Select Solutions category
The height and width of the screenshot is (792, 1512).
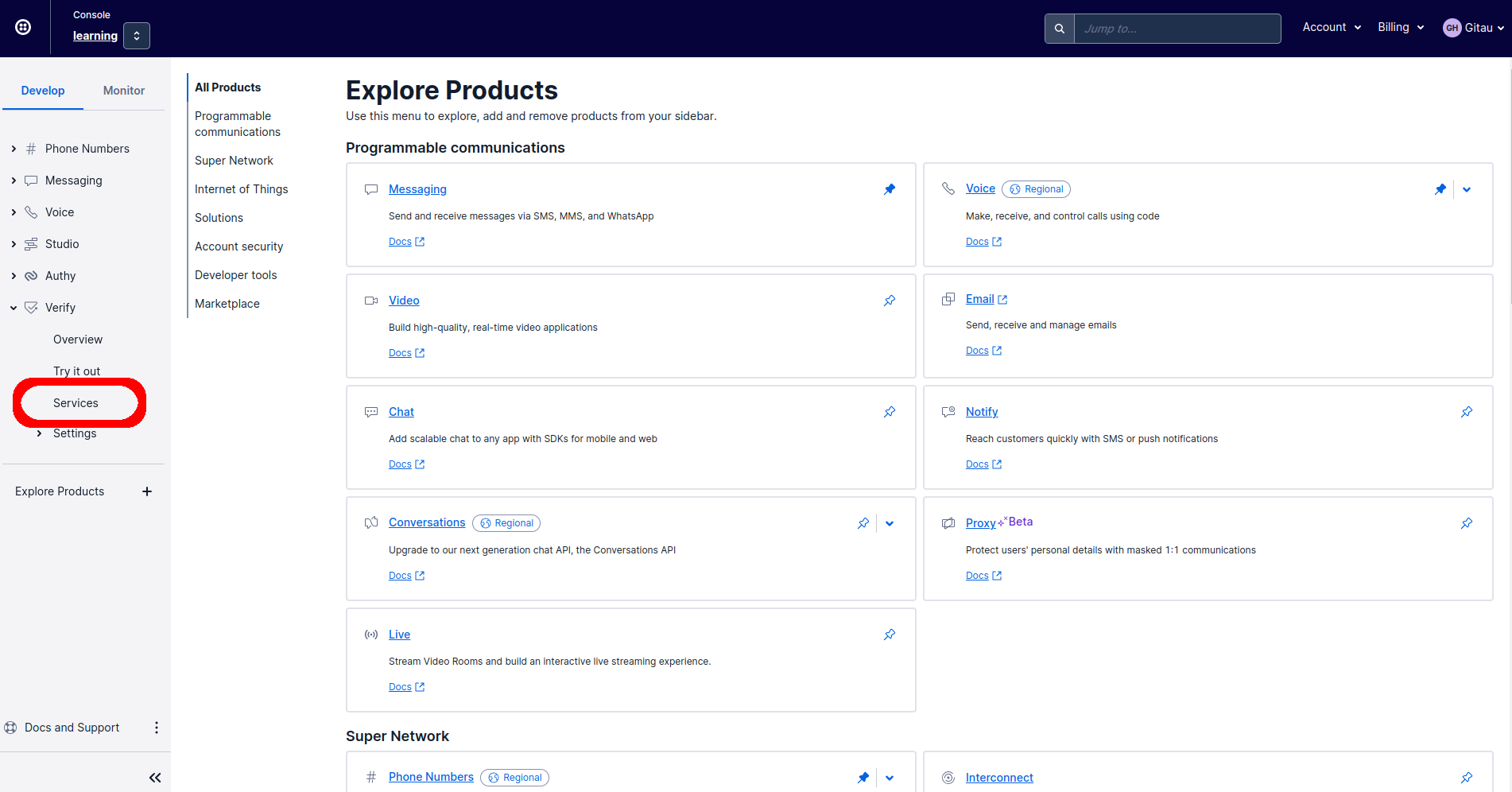tap(219, 218)
